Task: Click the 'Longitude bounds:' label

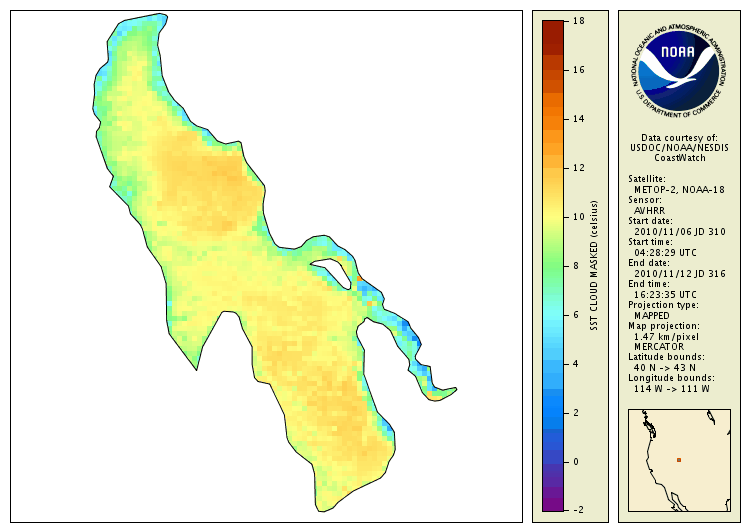Action: coord(671,378)
